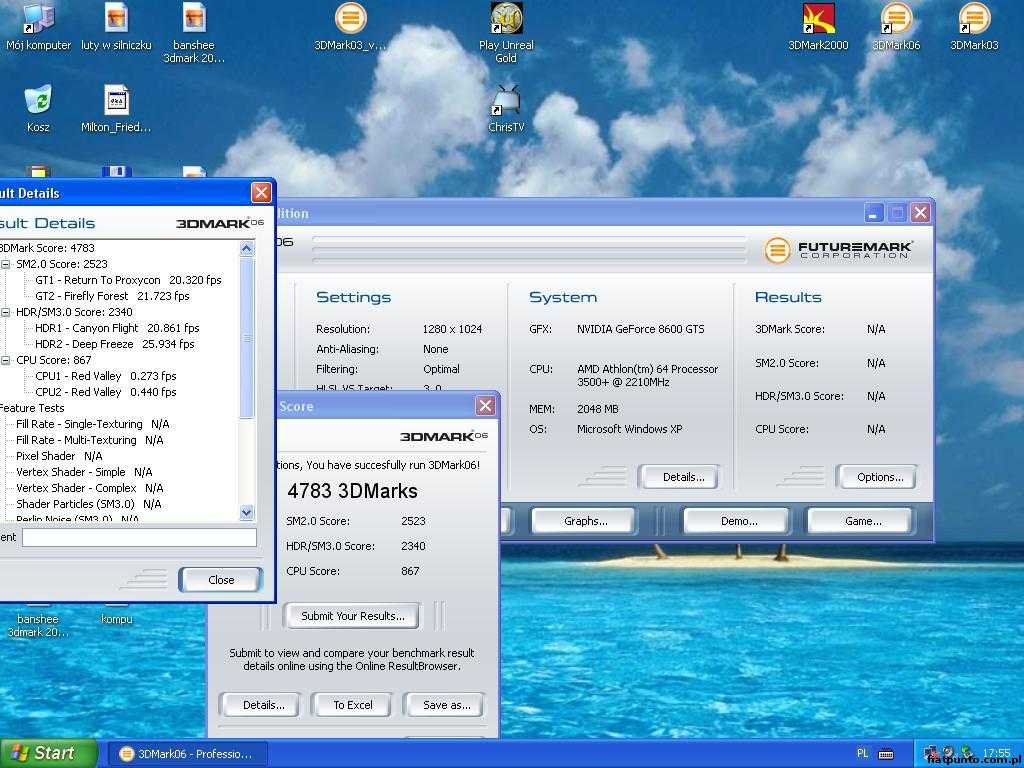This screenshot has width=1024, height=768.
Task: Click the Game... button
Action: coord(861,520)
